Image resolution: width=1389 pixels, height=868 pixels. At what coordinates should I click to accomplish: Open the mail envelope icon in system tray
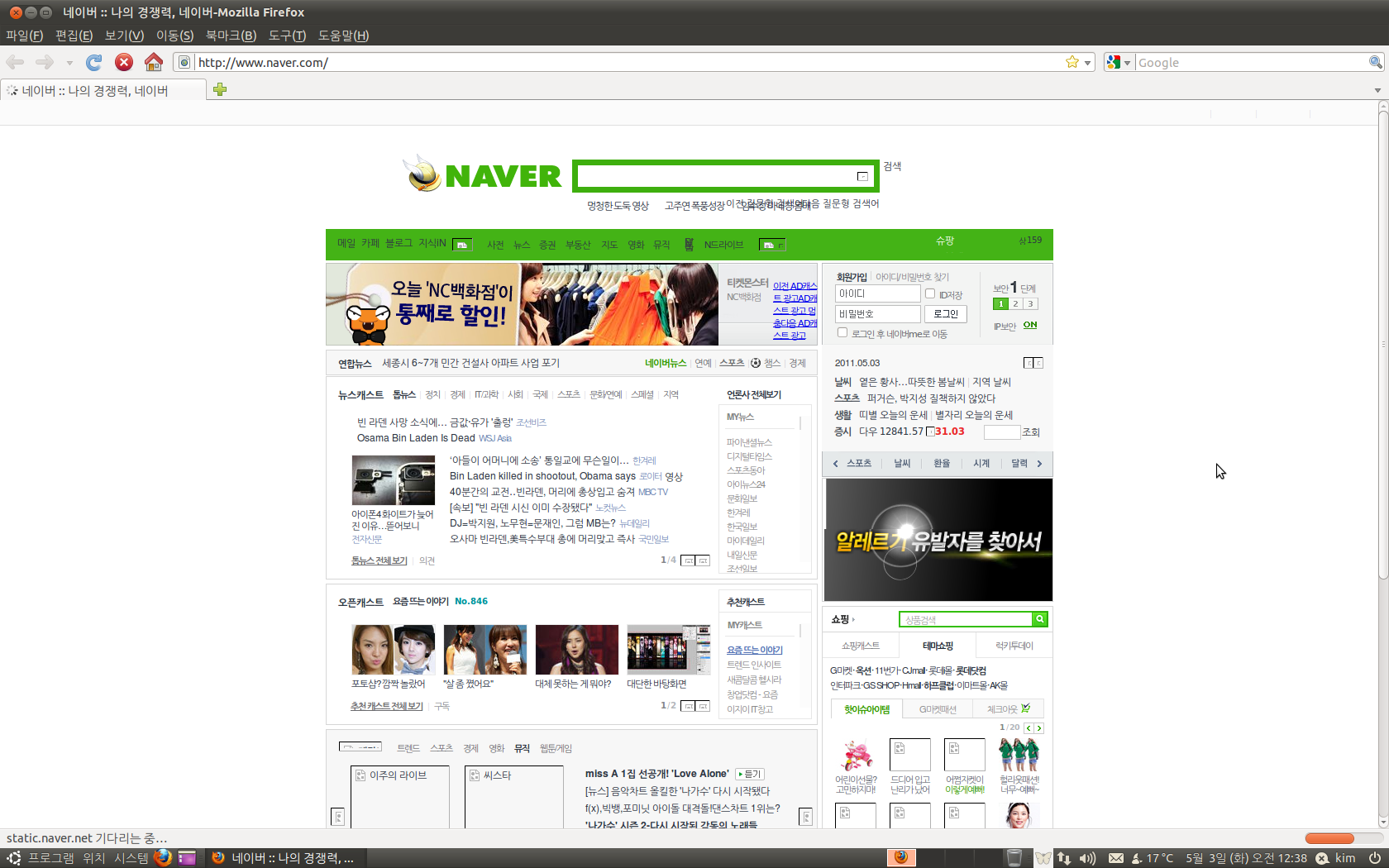click(1116, 858)
